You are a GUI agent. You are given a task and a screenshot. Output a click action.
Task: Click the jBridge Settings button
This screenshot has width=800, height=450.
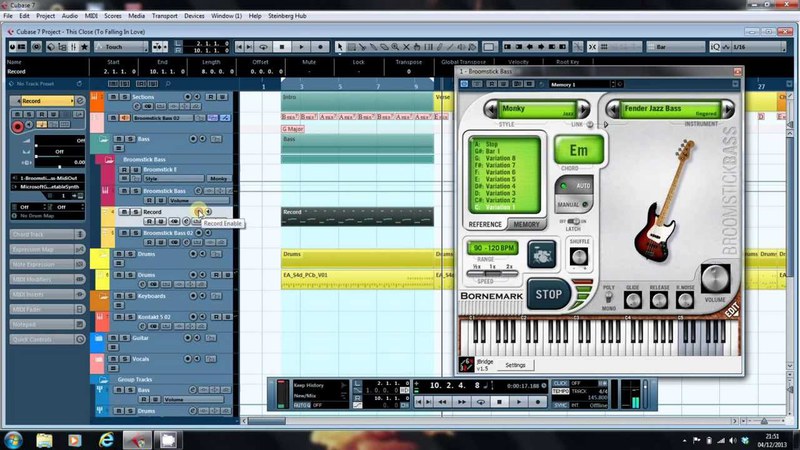[515, 365]
